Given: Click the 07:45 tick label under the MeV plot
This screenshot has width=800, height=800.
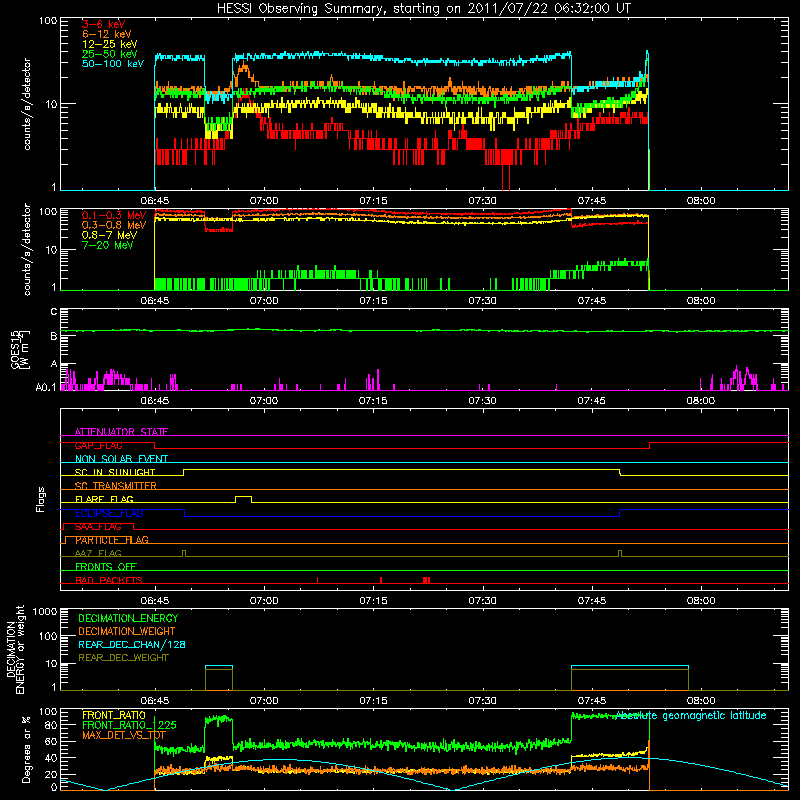Looking at the screenshot, I should [x=592, y=301].
